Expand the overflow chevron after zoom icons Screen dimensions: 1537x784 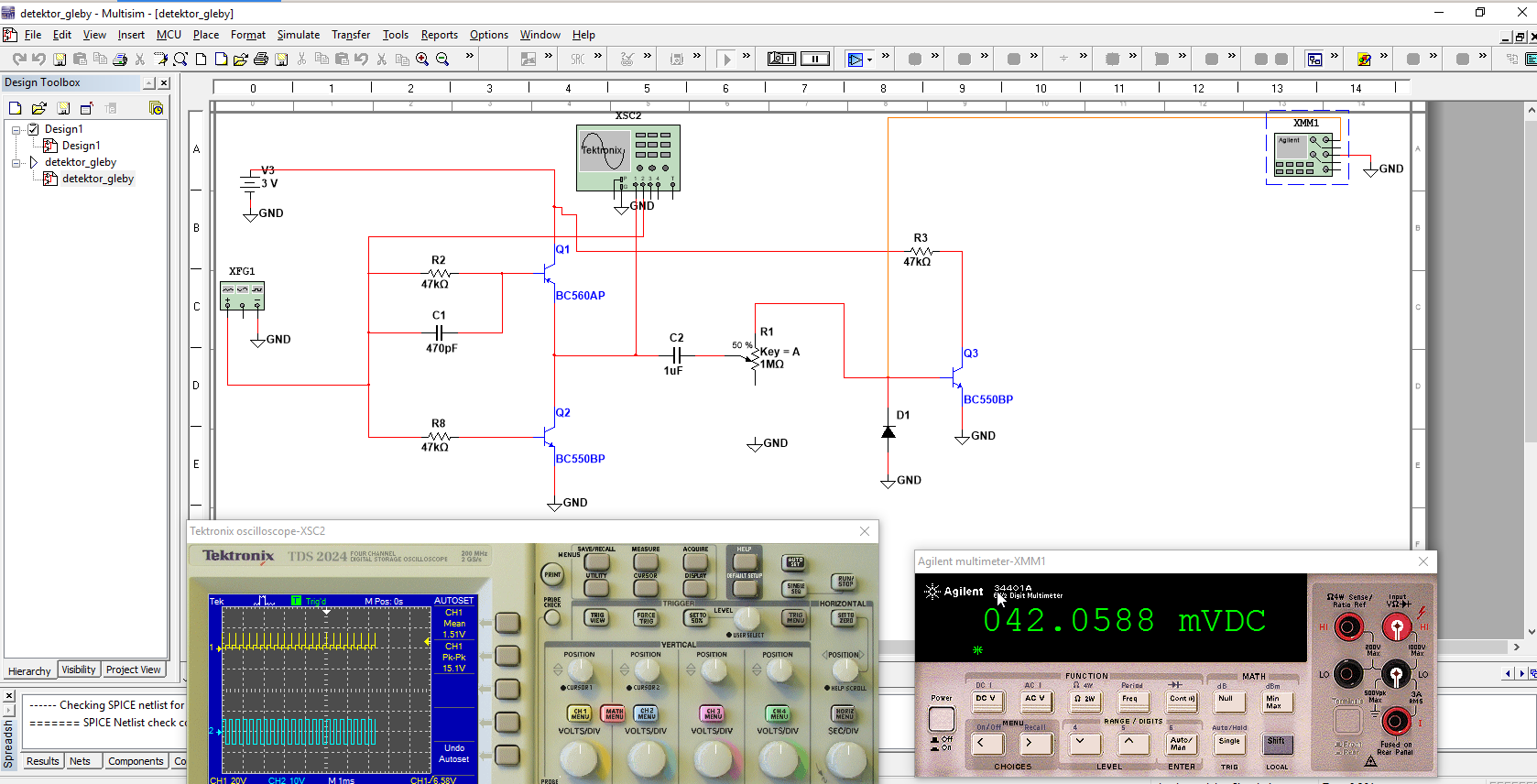click(x=470, y=57)
